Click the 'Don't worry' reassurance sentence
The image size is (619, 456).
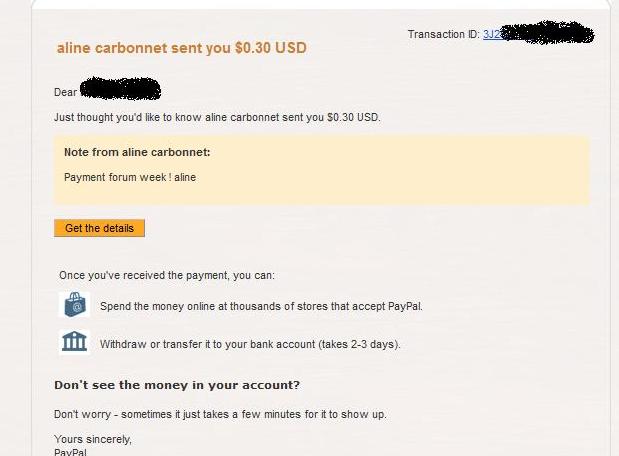[x=220, y=414]
